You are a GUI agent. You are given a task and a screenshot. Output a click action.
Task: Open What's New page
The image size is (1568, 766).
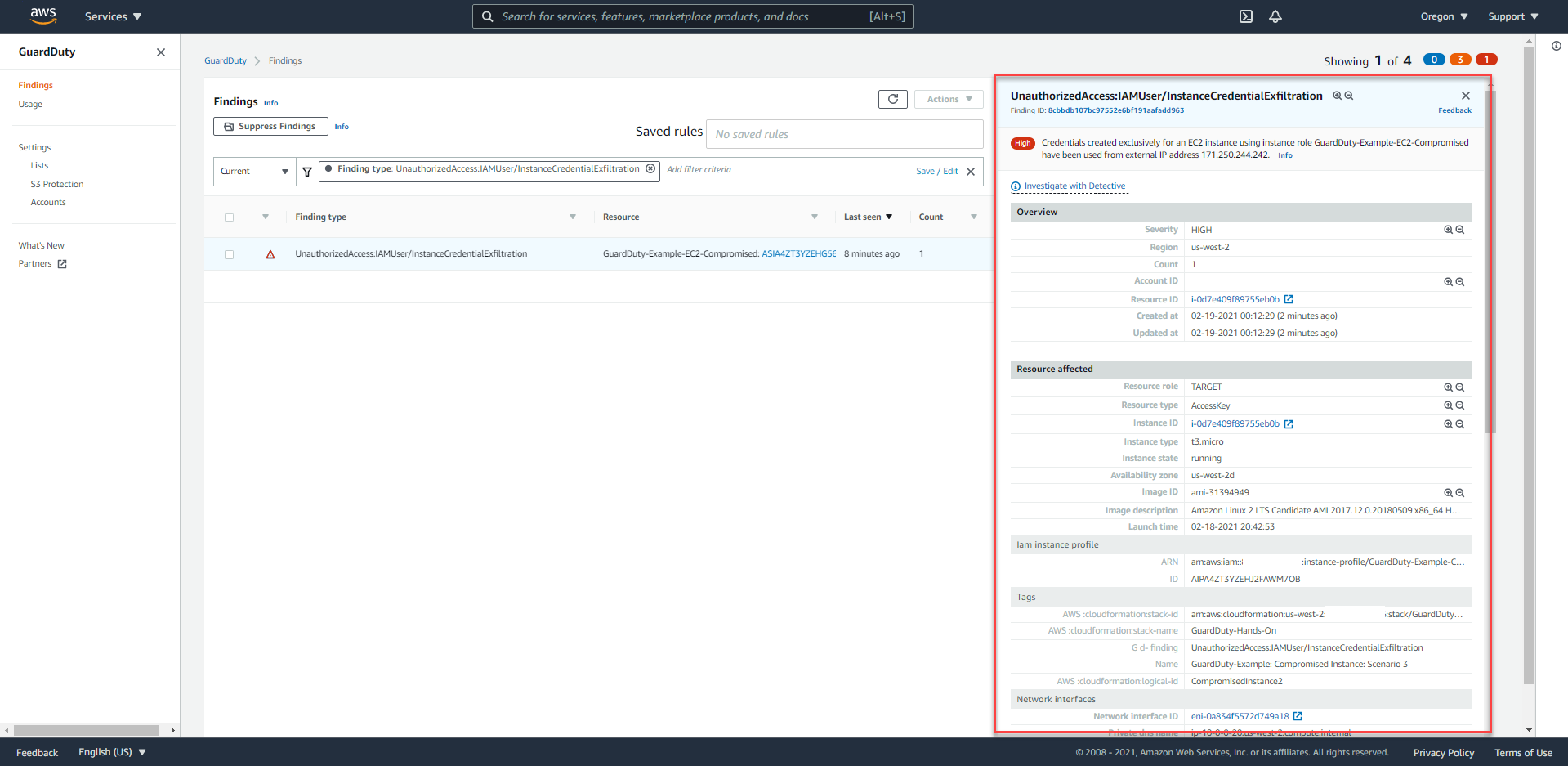41,245
